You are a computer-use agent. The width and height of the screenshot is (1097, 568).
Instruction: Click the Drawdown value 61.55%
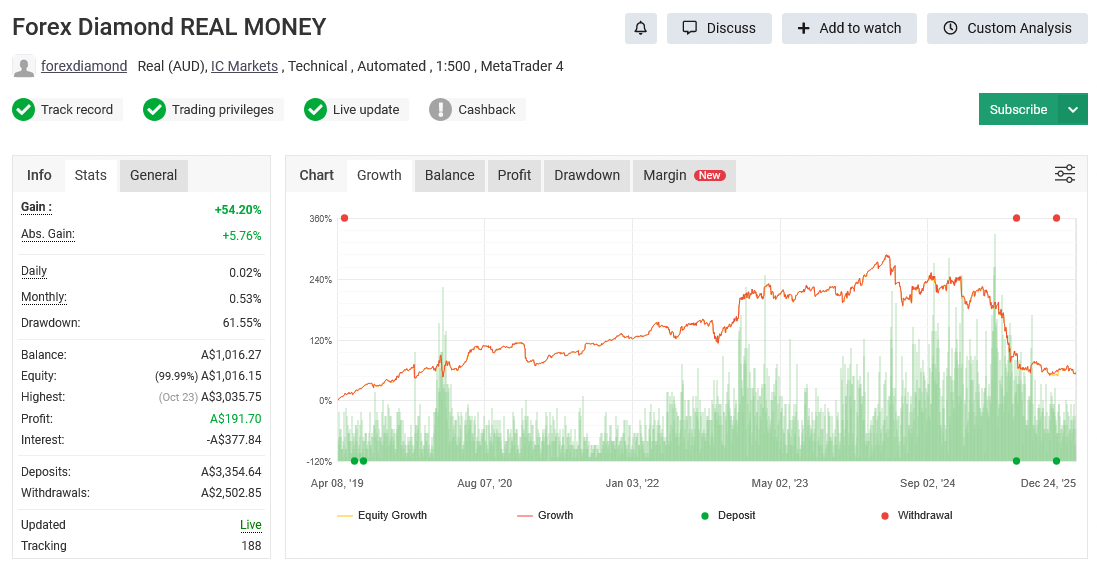[x=242, y=323]
